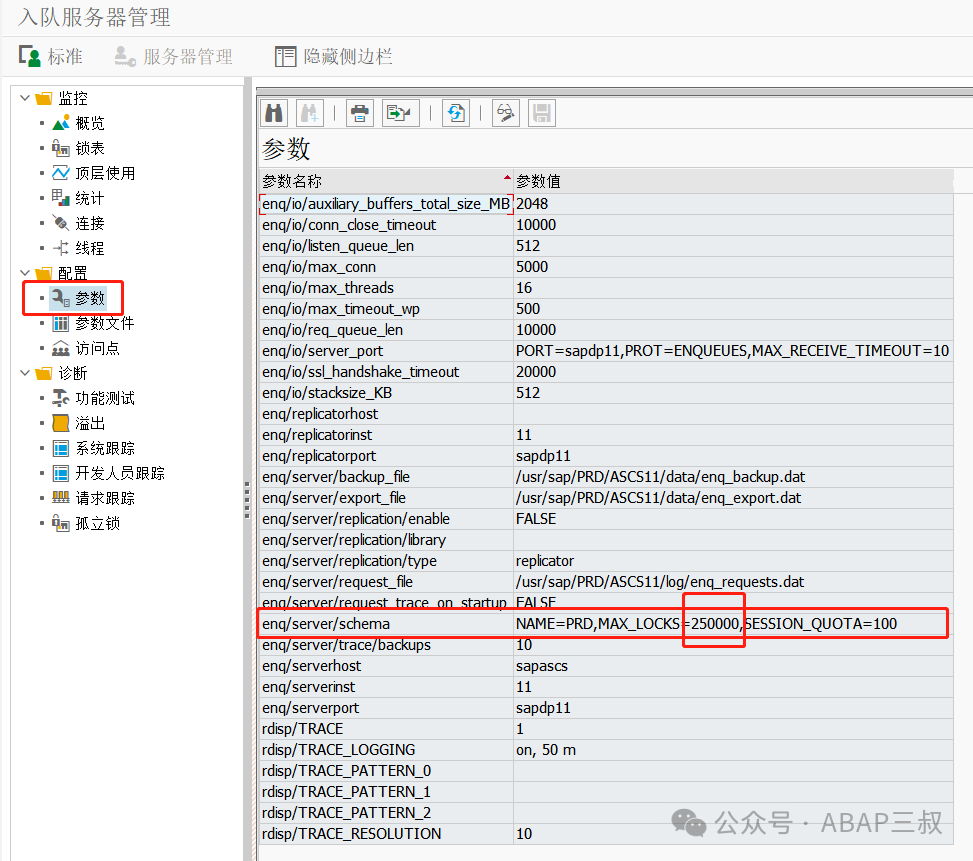Click the 标准 button label
The image size is (973, 861).
point(65,56)
